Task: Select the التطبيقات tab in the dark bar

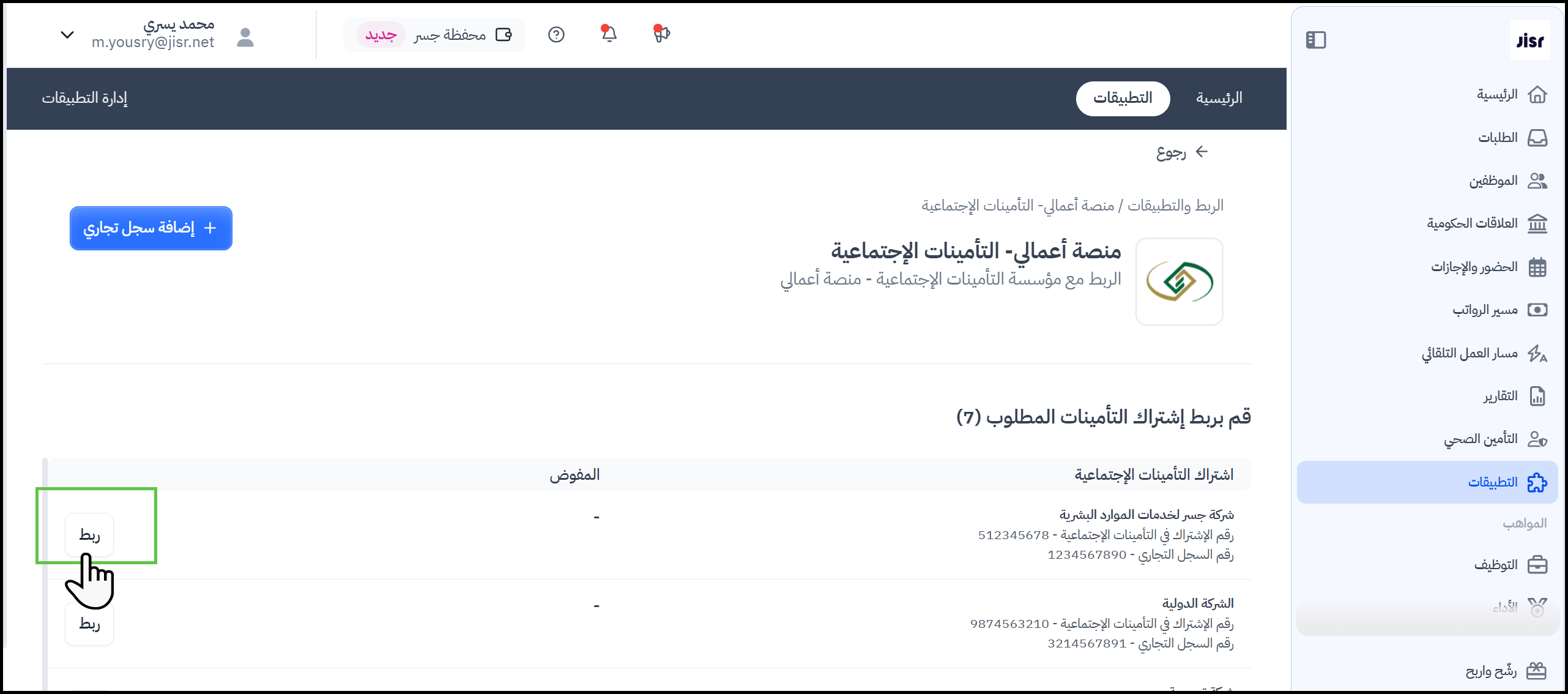Action: (1123, 98)
